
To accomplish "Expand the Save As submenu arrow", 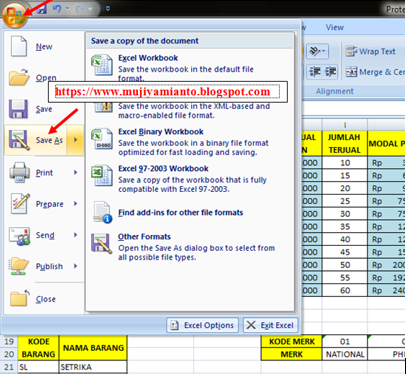I will 75,140.
